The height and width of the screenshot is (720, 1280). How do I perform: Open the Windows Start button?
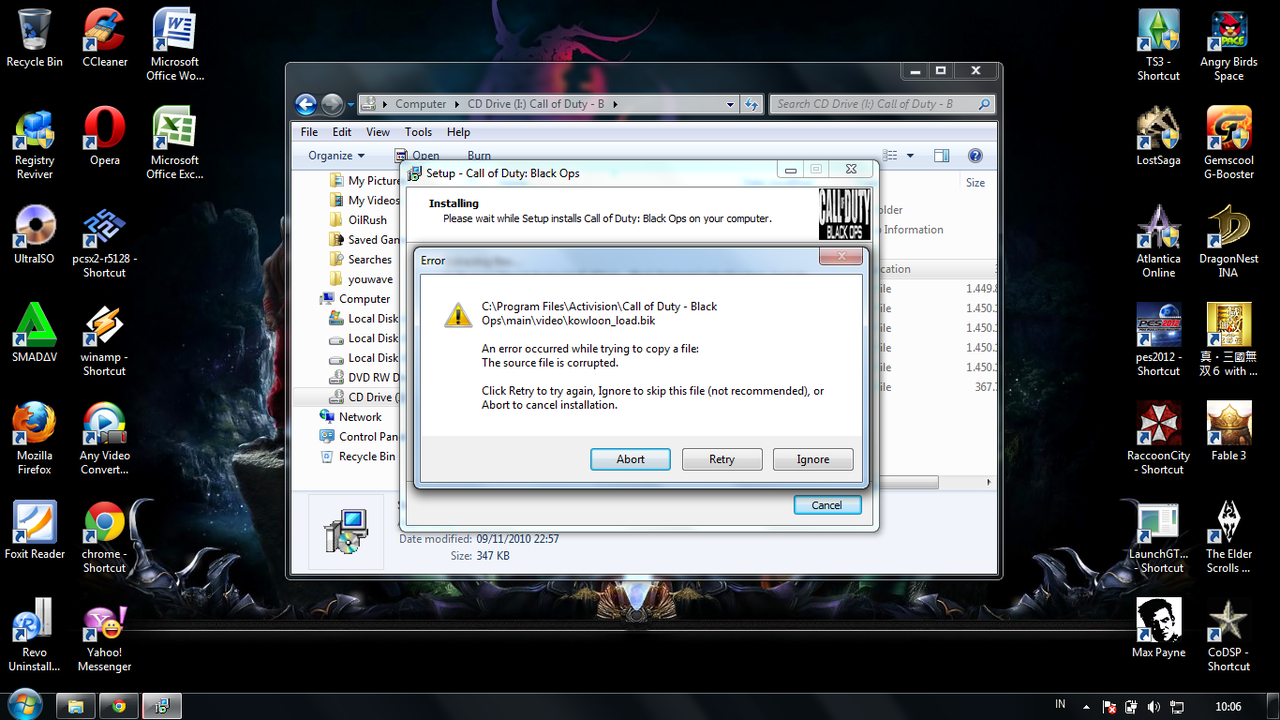coord(24,705)
